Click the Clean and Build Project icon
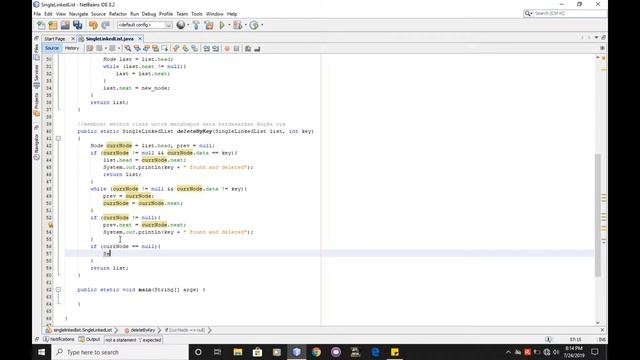 click(209, 25)
